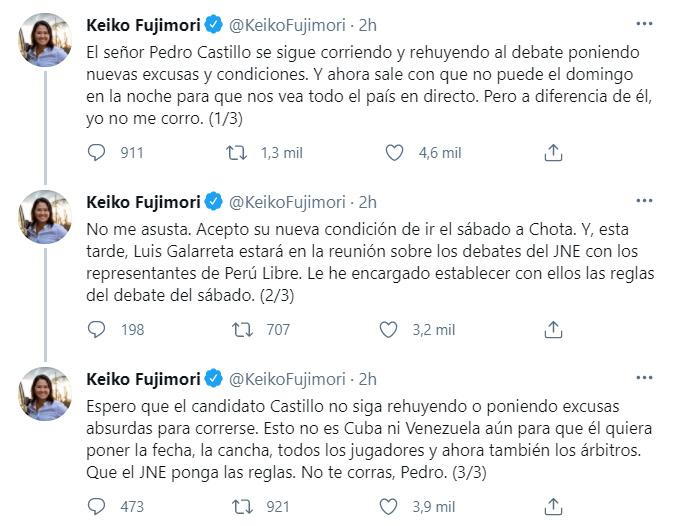This screenshot has width=682, height=526.
Task: Reply to the first tweet (1/3)
Action: pos(96,152)
